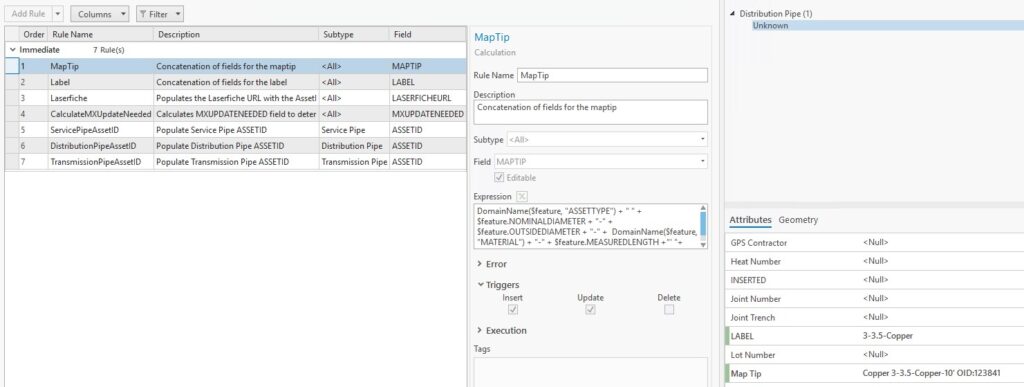
Task: Click the Lot Number attribute row
Action: point(874,355)
